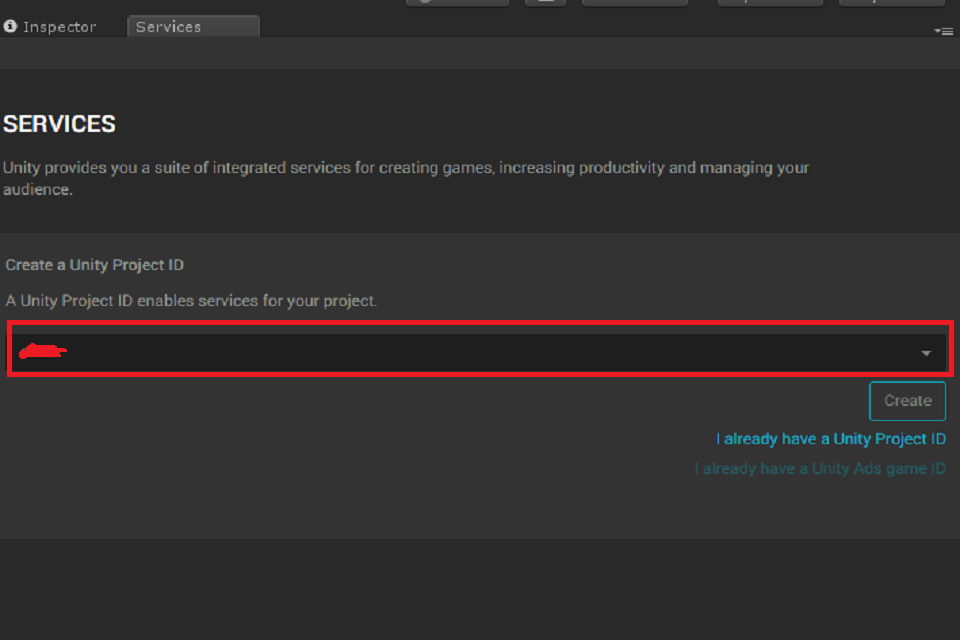Open the Account dropdown in the toolbar
The height and width of the screenshot is (640, 960).
point(635,2)
